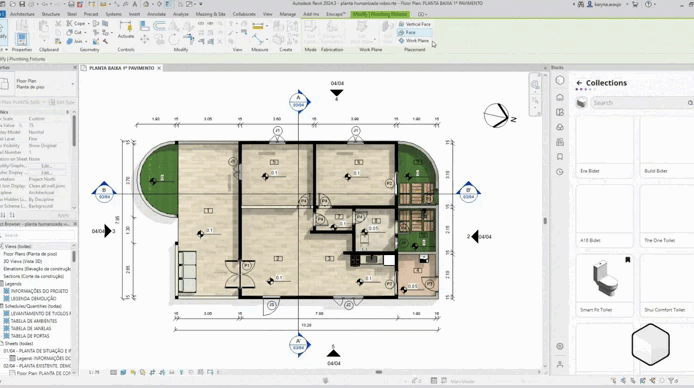
Task: Select the Smart Fit Toilet thumbnail
Action: coord(605,280)
